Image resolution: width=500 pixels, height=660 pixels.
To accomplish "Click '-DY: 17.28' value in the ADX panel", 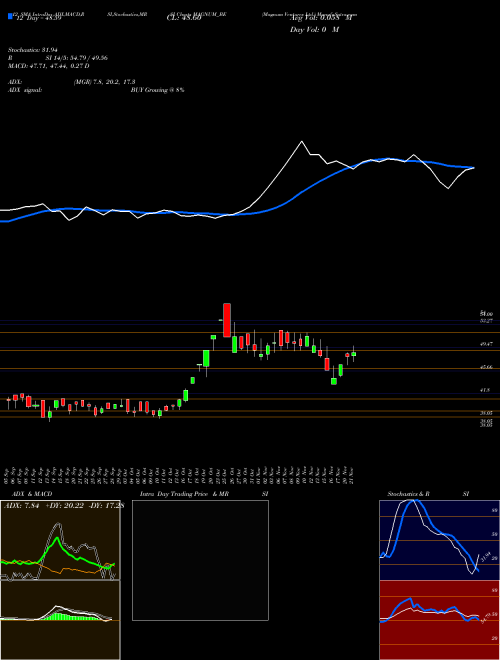I will point(104,506).
